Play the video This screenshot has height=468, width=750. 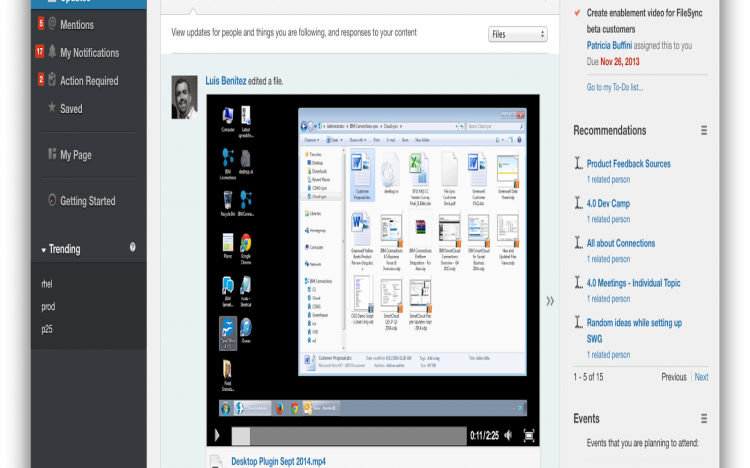(x=217, y=435)
